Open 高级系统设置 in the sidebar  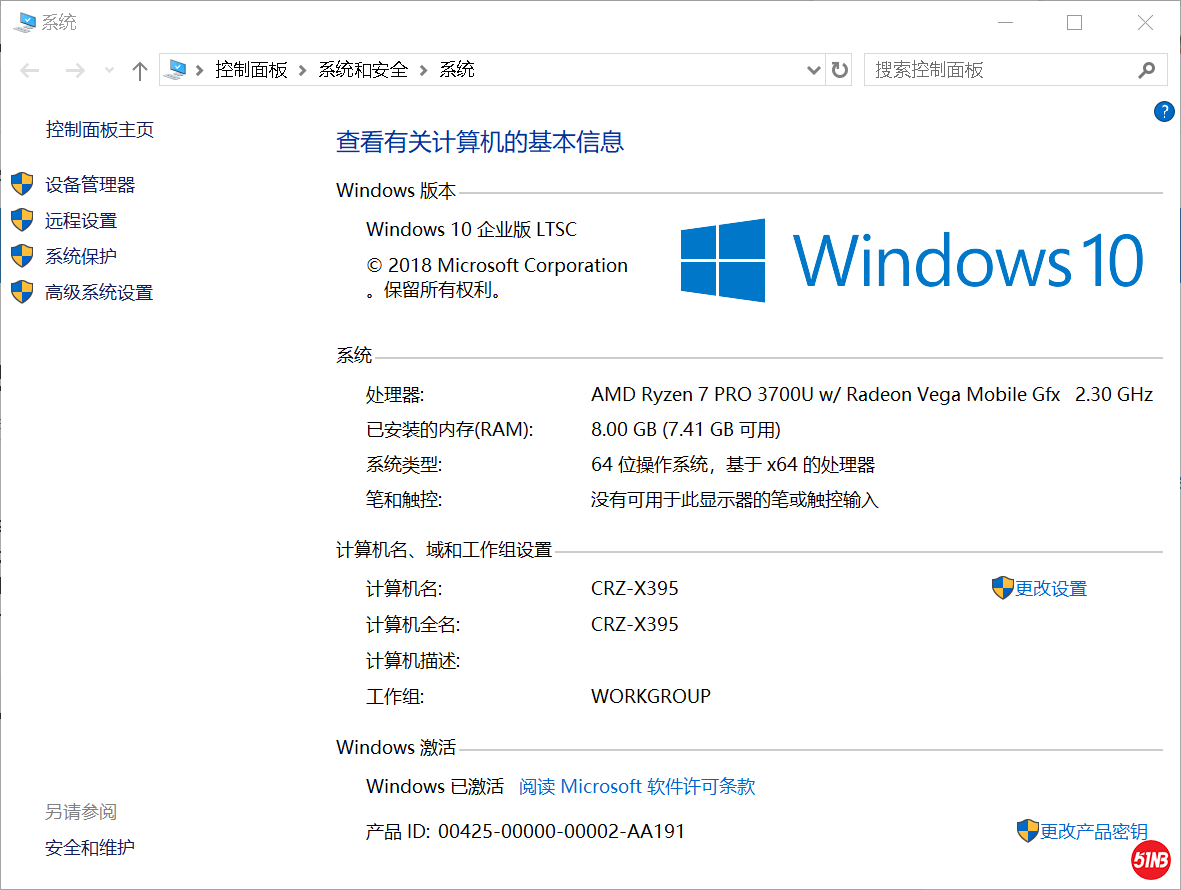pos(98,293)
